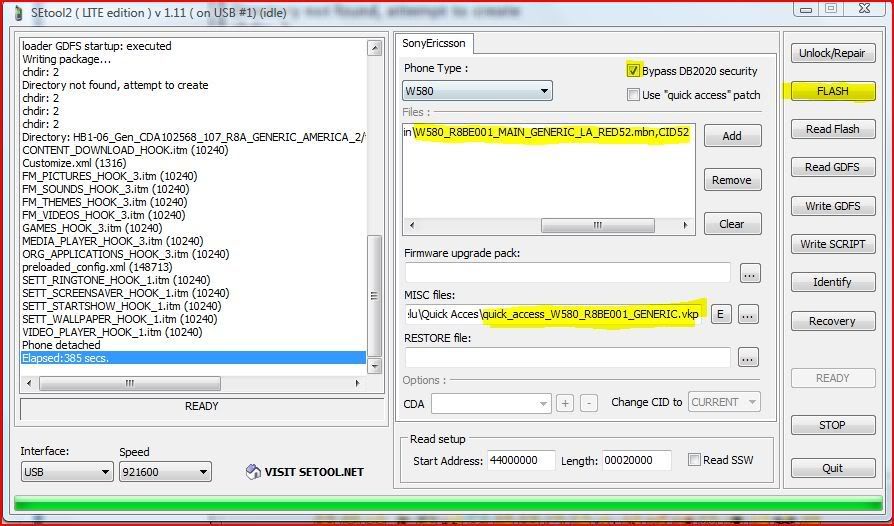Open the Phone Type W580 dropdown
894x526 pixels.
(477, 91)
